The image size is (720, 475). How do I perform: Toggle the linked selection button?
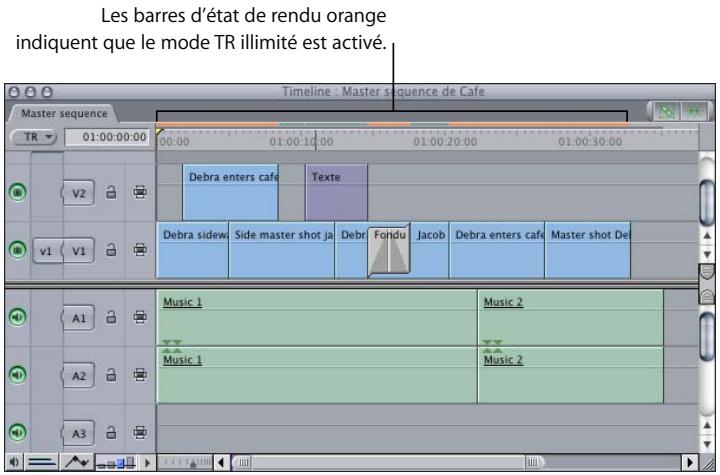click(667, 111)
